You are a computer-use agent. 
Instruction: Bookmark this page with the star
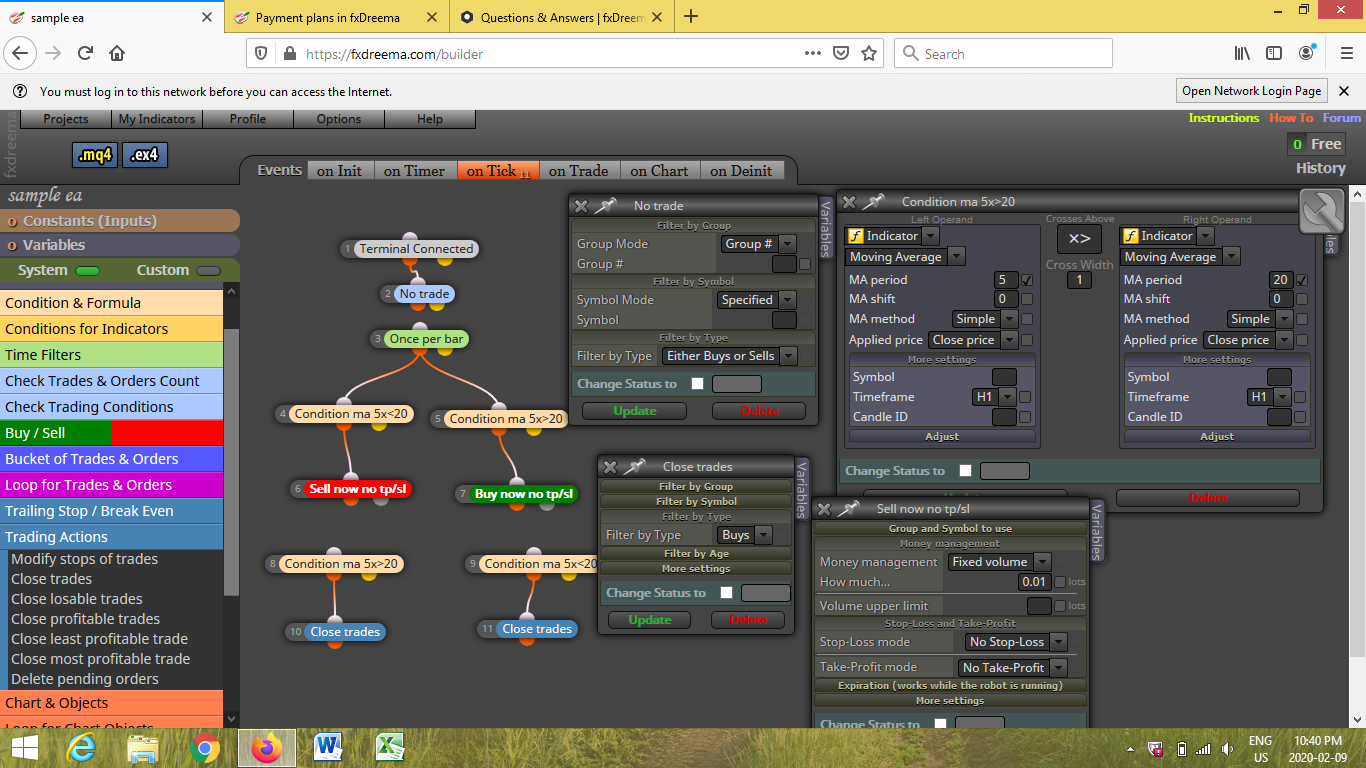pos(869,53)
